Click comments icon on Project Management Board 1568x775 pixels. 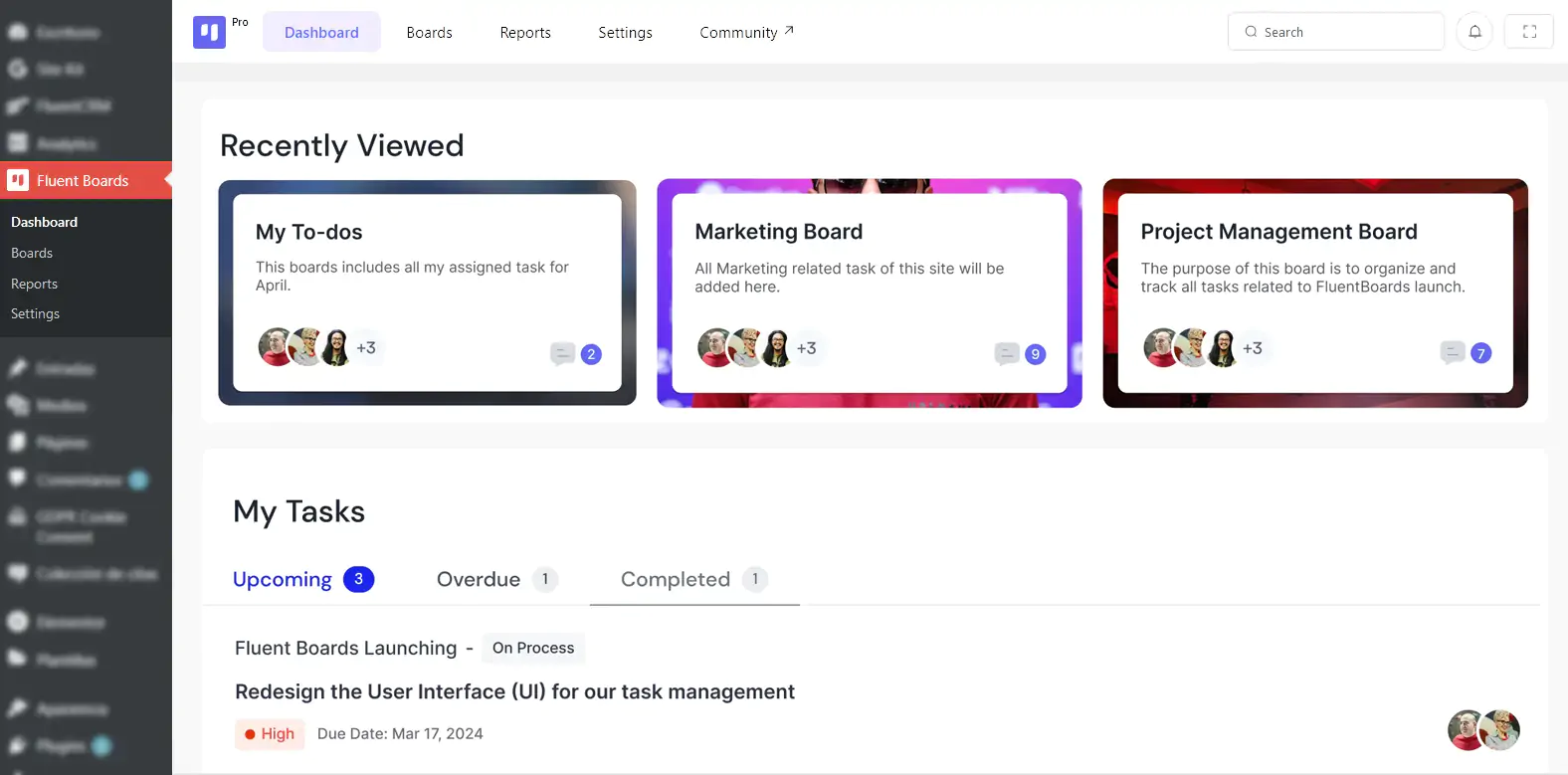coord(1453,352)
